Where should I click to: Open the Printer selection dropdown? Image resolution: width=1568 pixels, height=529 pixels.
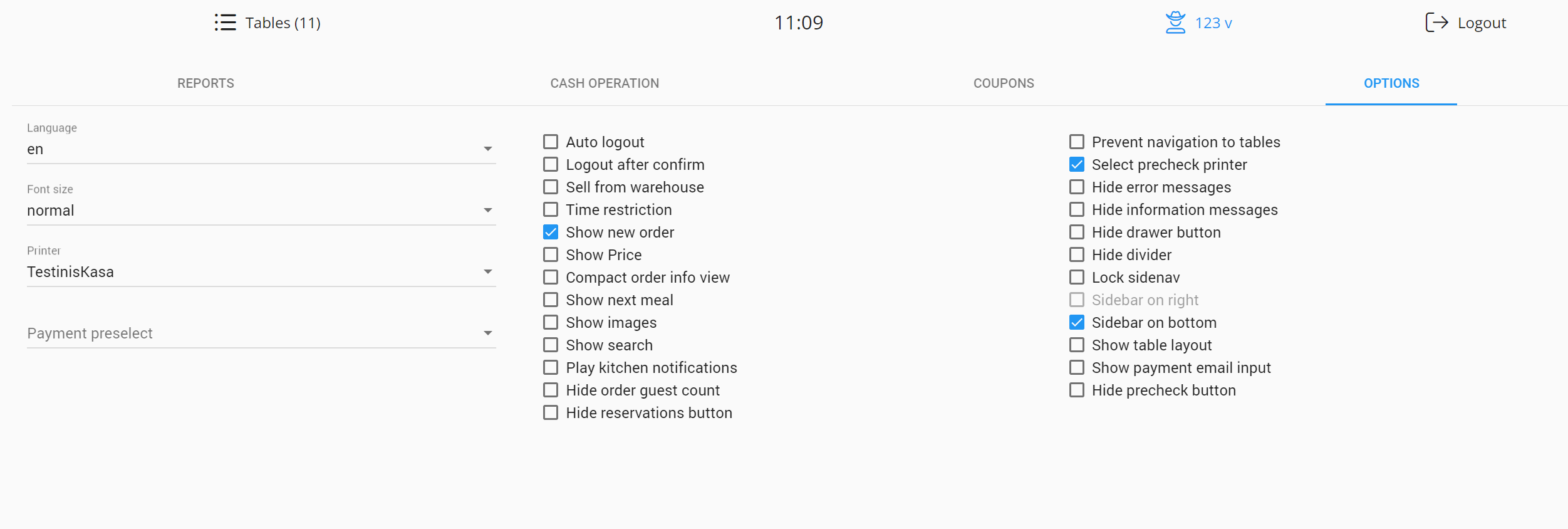tap(261, 272)
